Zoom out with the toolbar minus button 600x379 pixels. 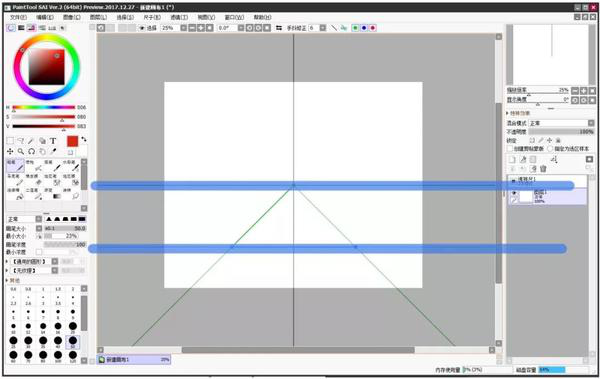coord(192,28)
